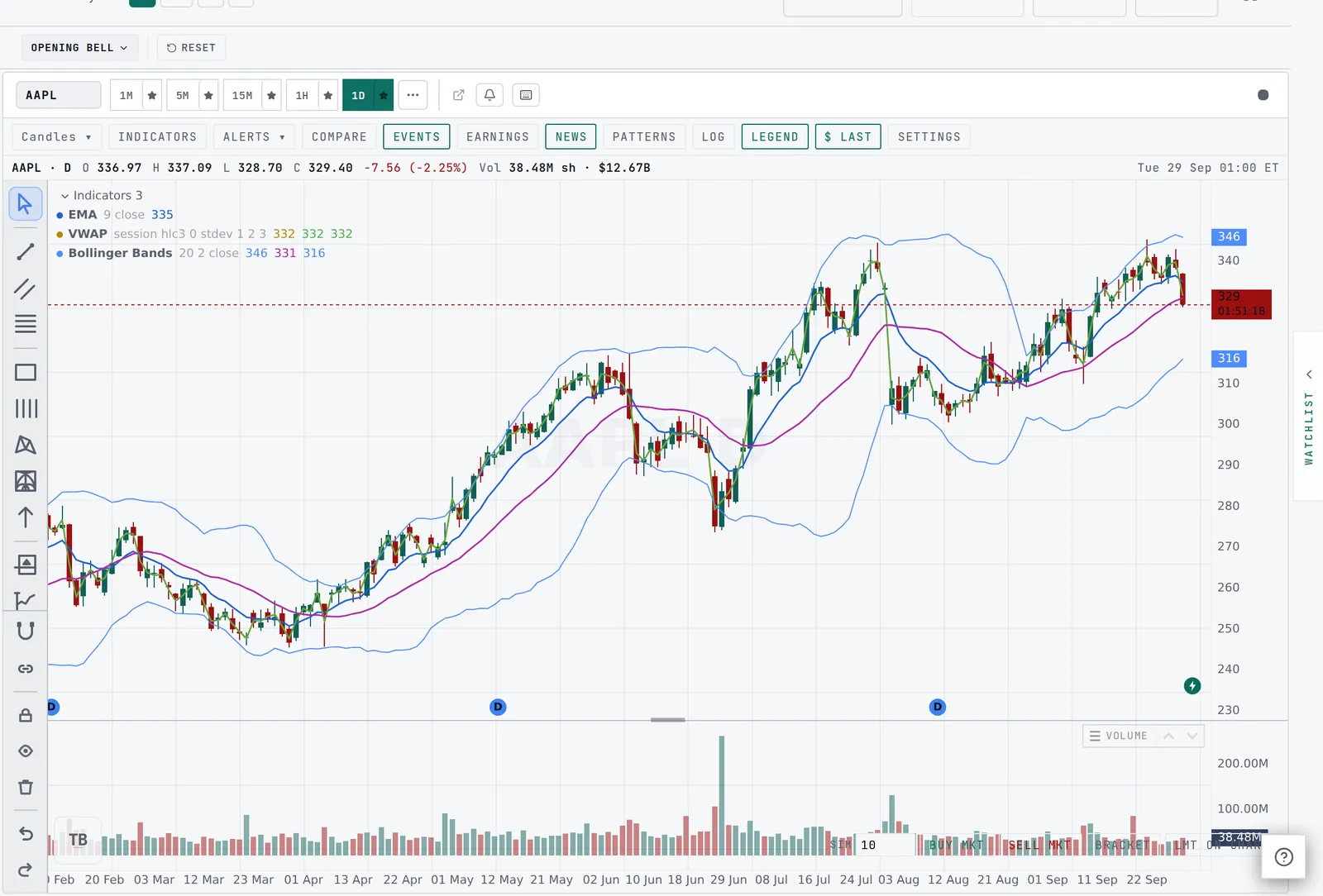Delete drawings with the trash icon
Image resolution: width=1323 pixels, height=896 pixels.
pyautogui.click(x=26, y=787)
